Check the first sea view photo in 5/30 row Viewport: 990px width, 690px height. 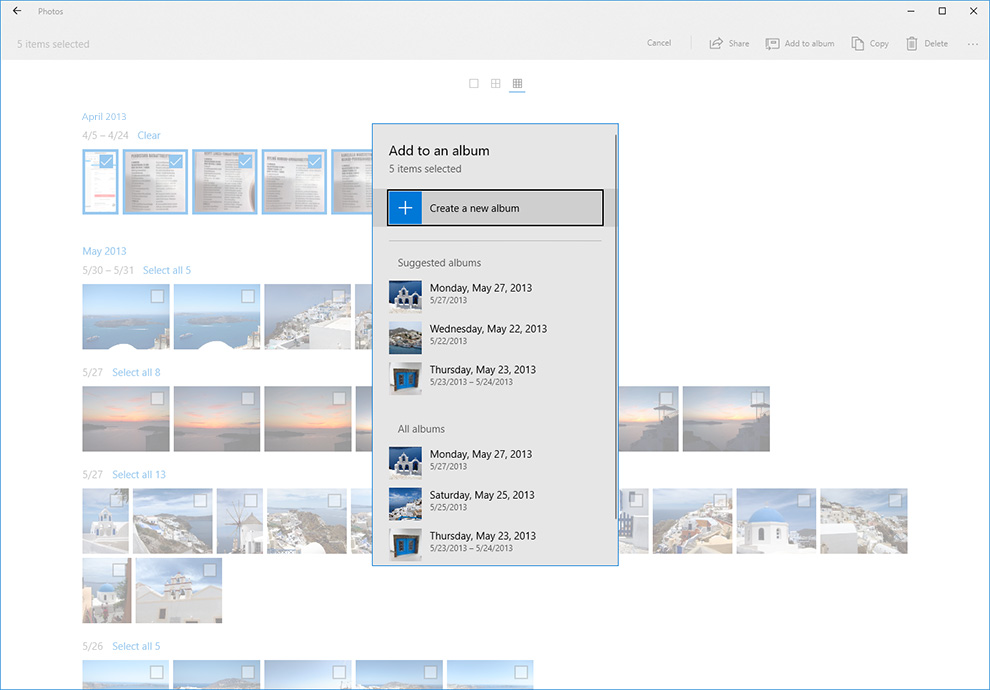[x=157, y=296]
